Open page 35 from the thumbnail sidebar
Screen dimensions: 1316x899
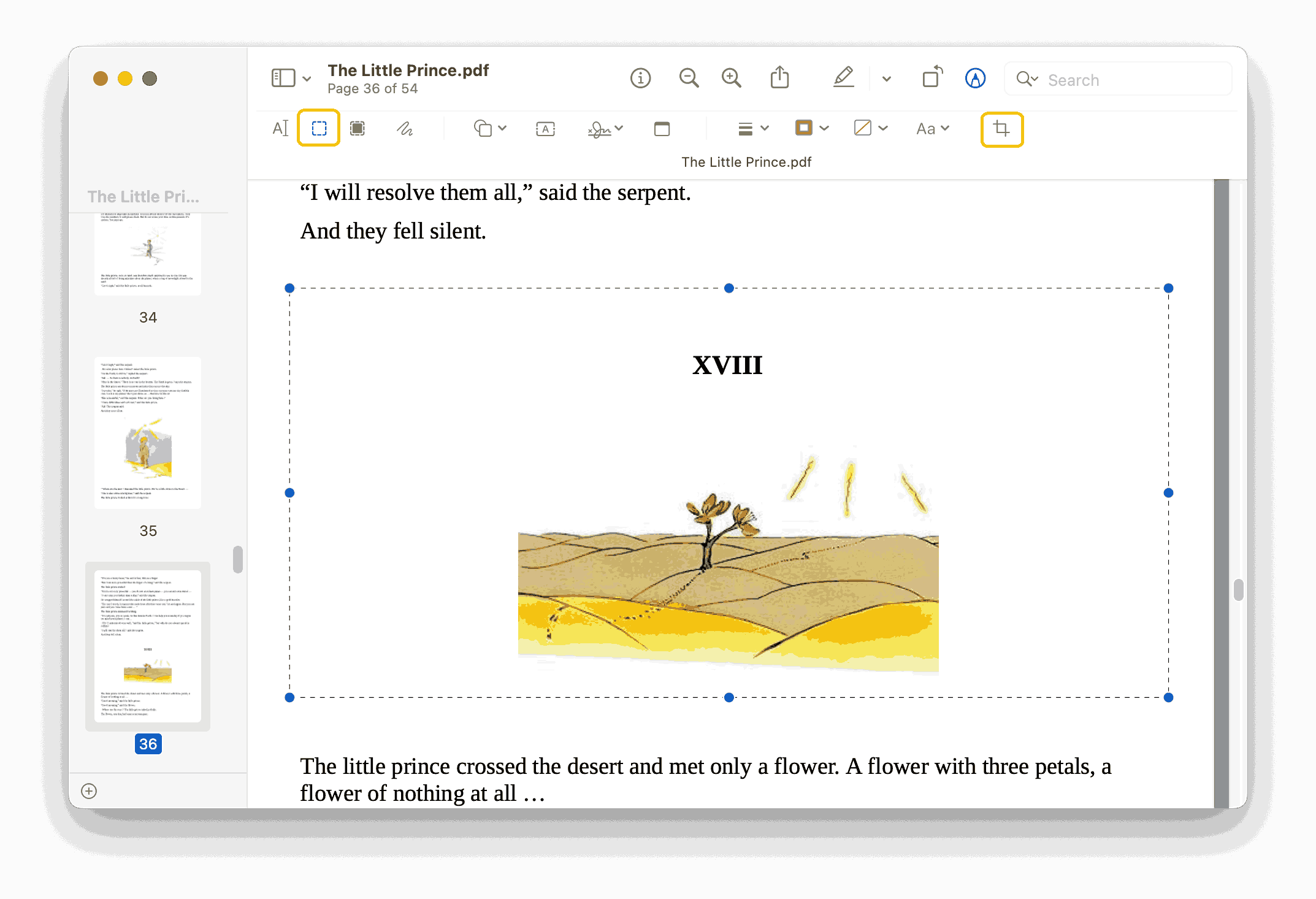147,432
